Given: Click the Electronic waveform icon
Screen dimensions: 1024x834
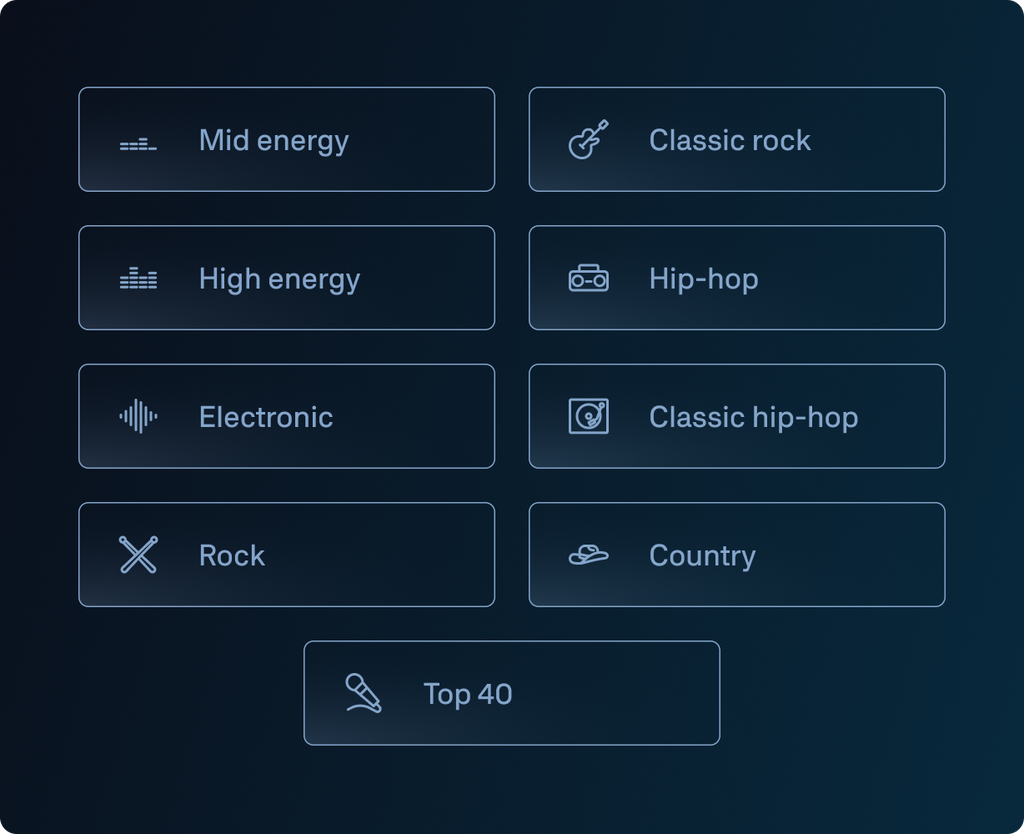Looking at the screenshot, I should (x=138, y=416).
